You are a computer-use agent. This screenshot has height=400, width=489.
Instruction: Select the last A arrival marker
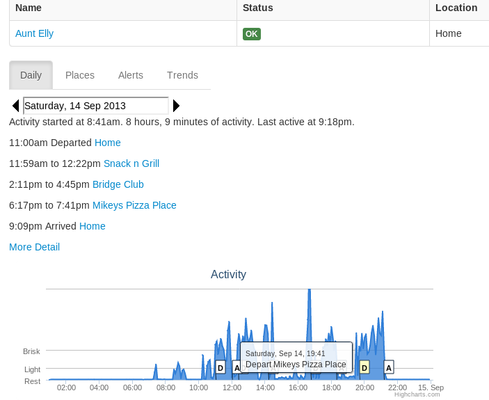(389, 368)
